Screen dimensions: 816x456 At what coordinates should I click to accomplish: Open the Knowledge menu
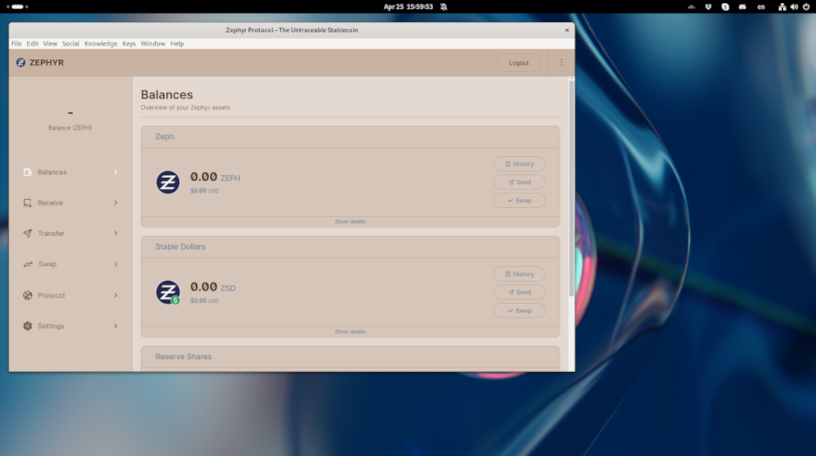101,44
